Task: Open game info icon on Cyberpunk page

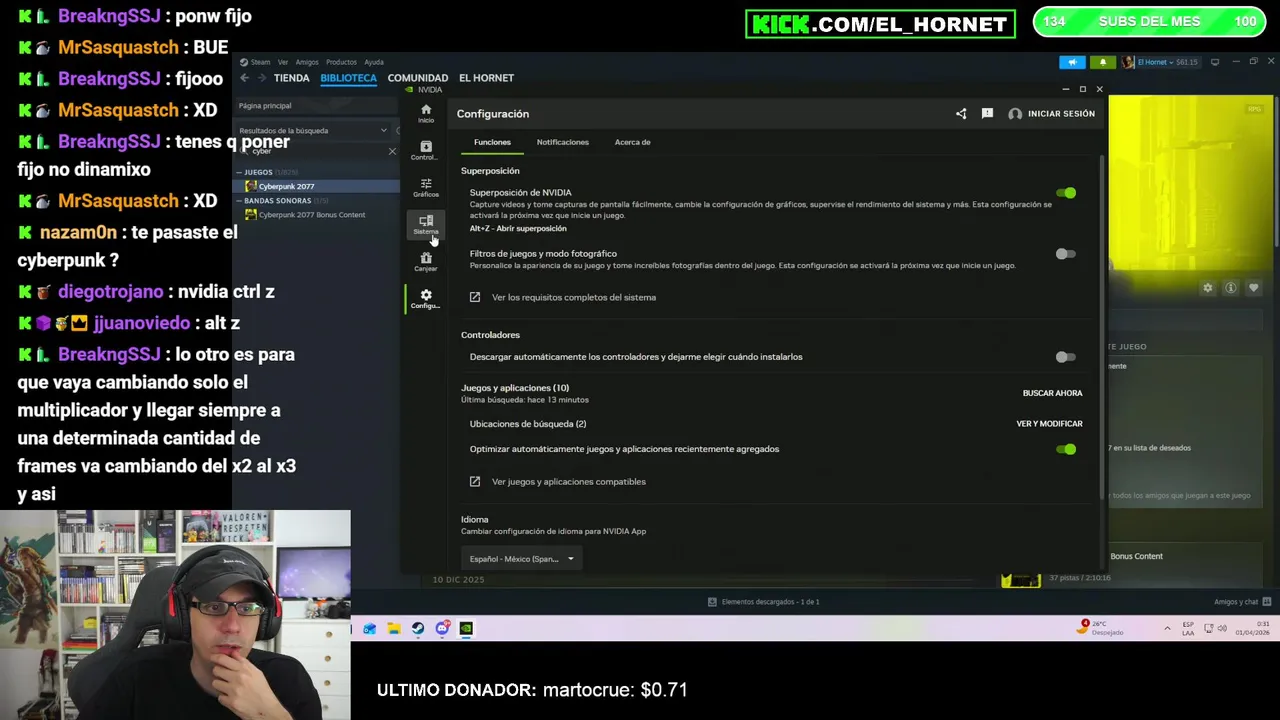Action: click(x=1231, y=288)
